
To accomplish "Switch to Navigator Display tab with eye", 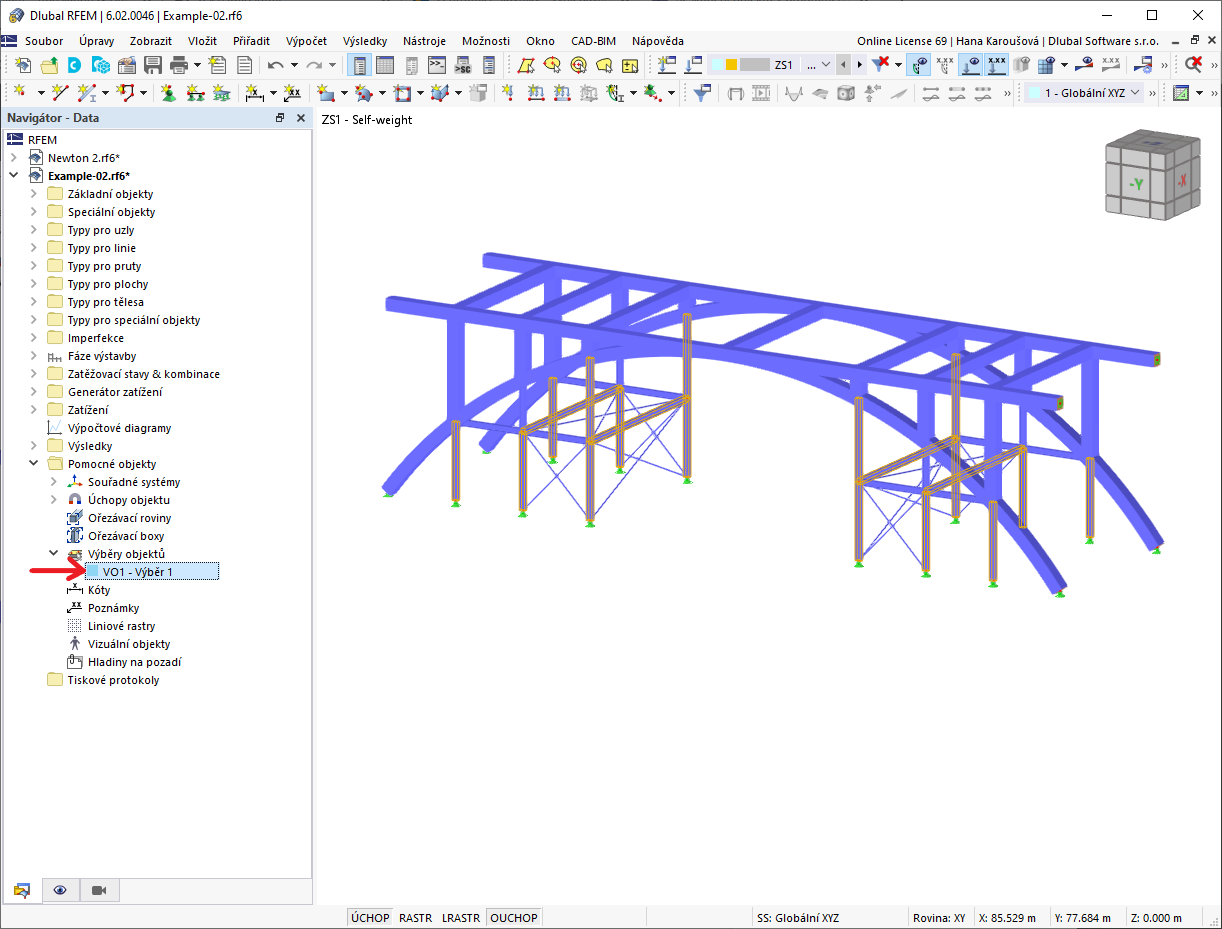I will 60,890.
